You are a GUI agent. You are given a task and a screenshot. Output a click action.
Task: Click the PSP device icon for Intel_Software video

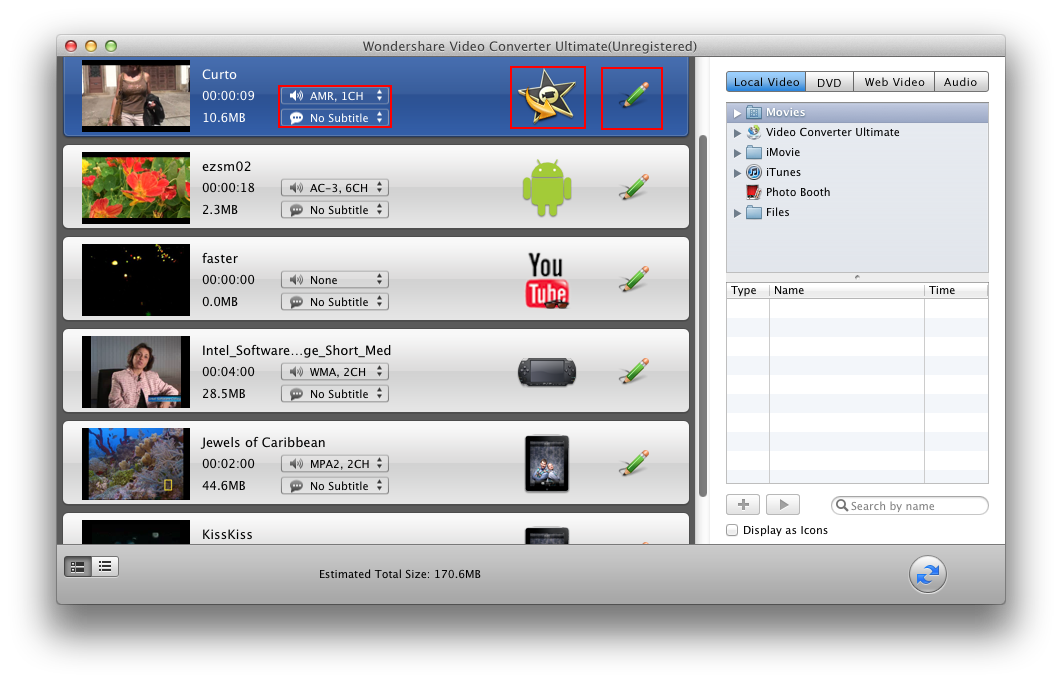[546, 372]
